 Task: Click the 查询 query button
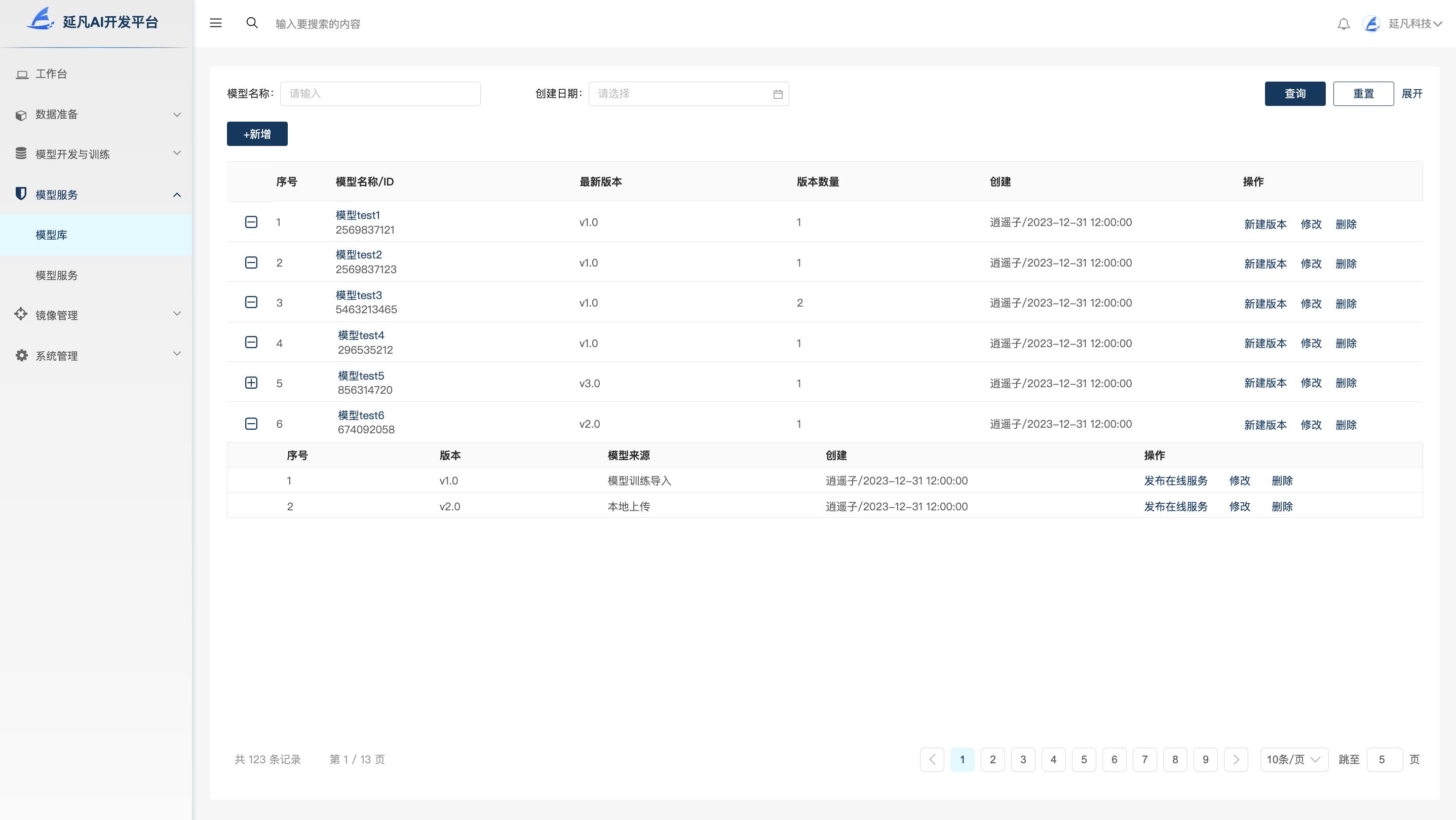(1295, 93)
